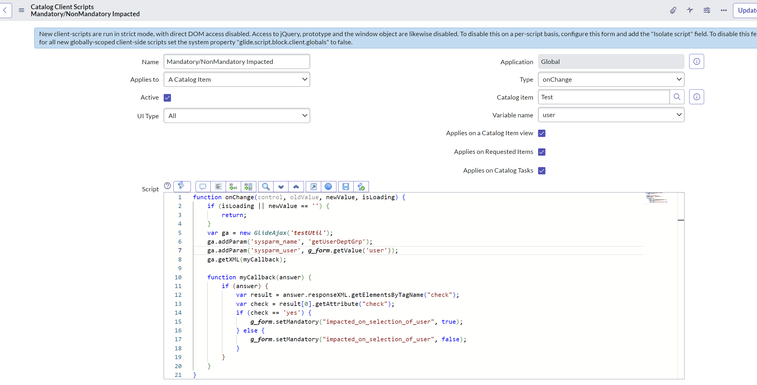The width and height of the screenshot is (757, 385).
Task: Open script editor help blue circle icon
Action: tap(328, 186)
